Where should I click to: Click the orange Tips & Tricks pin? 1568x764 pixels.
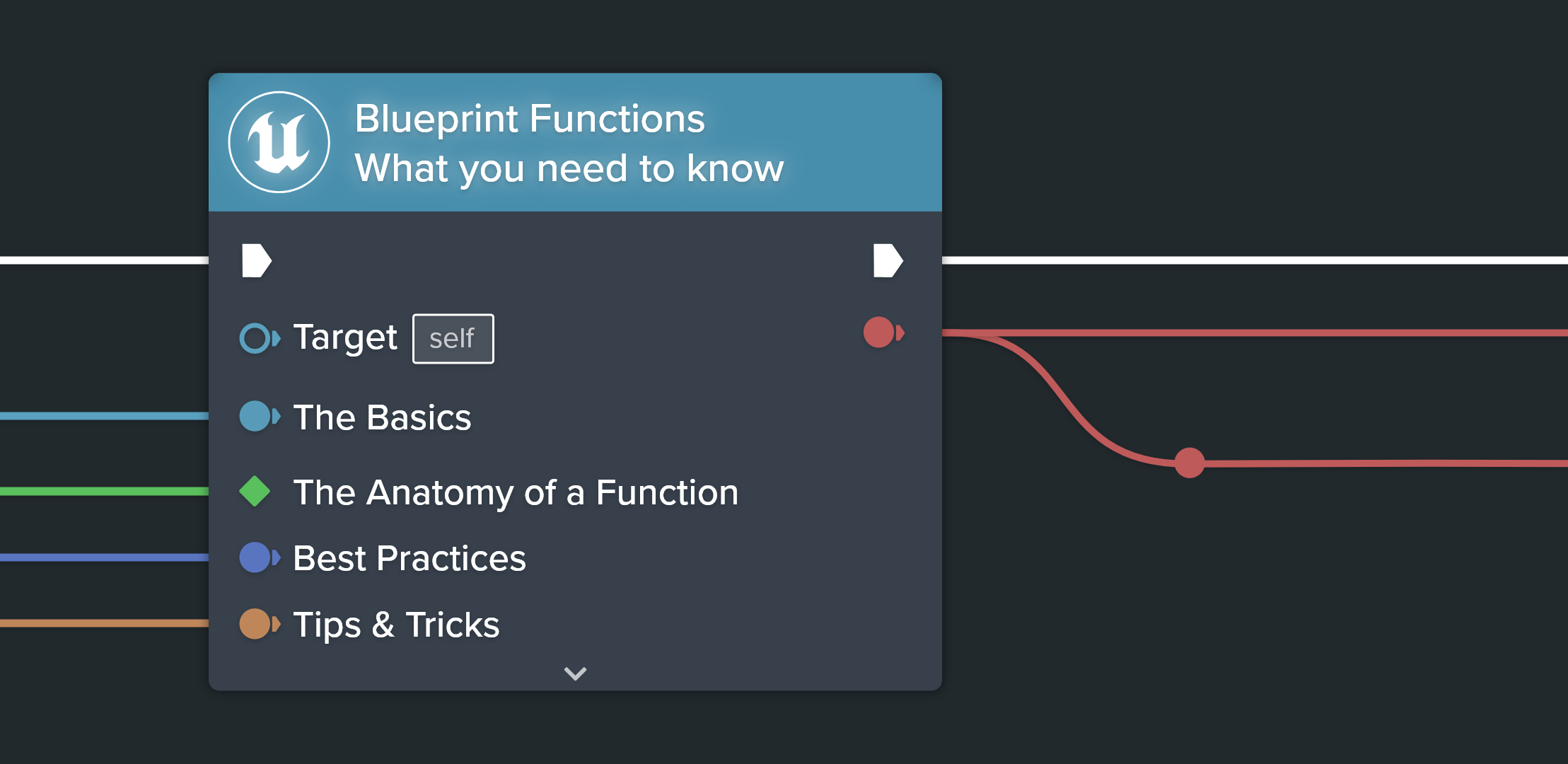[260, 624]
